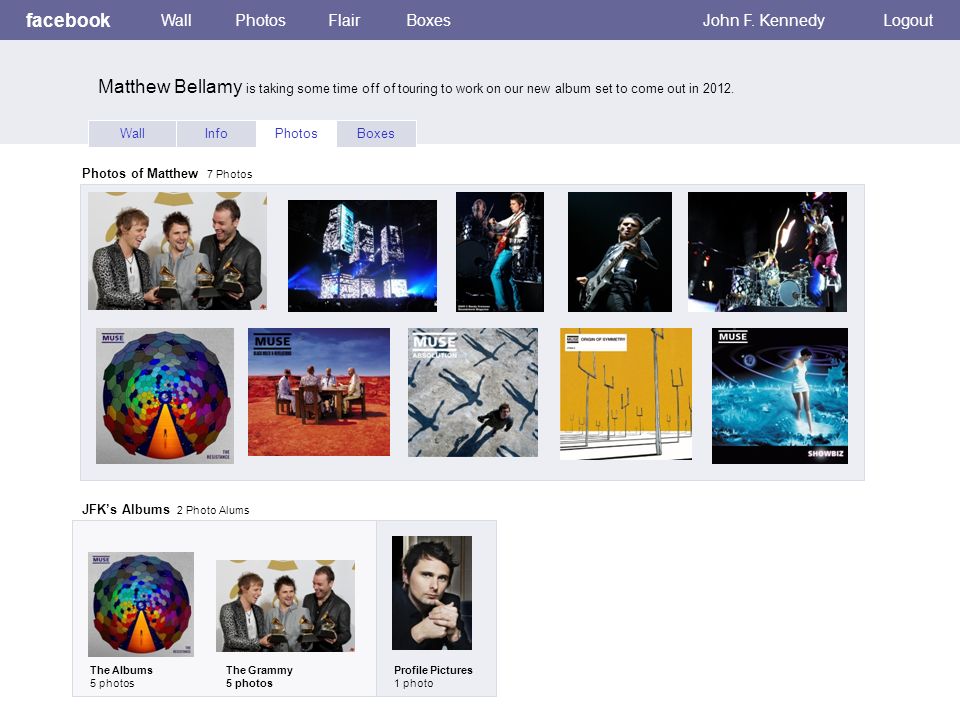Open the Grammy trophies band photo in Photos of Matthew
Screen dimensions: 960x720
pyautogui.click(x=178, y=251)
